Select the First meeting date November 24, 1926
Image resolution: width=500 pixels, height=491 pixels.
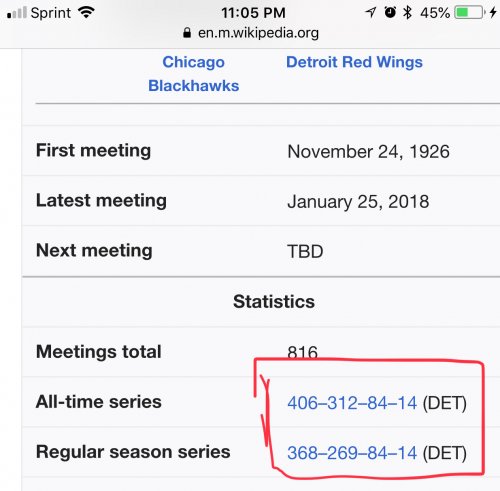pyautogui.click(x=368, y=151)
